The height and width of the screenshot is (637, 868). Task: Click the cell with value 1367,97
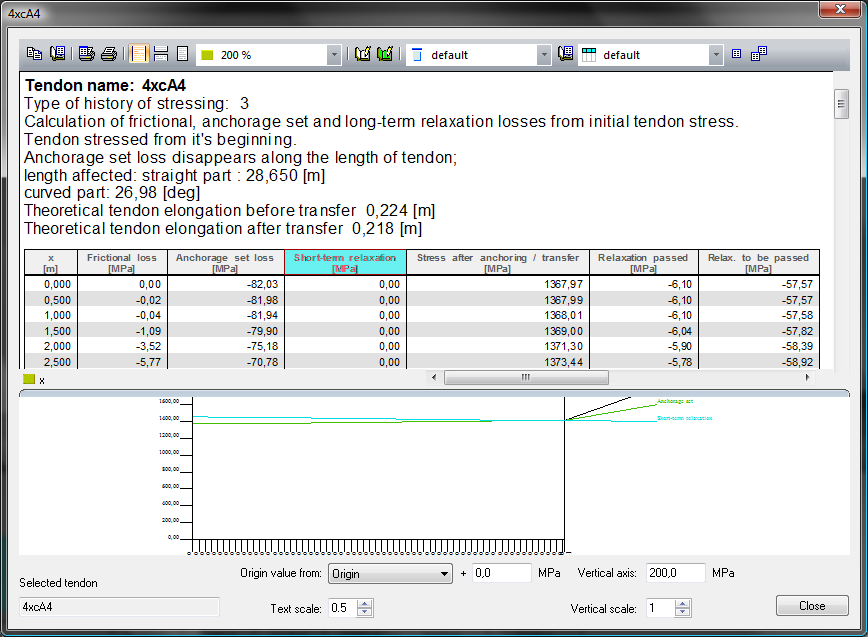(498, 284)
